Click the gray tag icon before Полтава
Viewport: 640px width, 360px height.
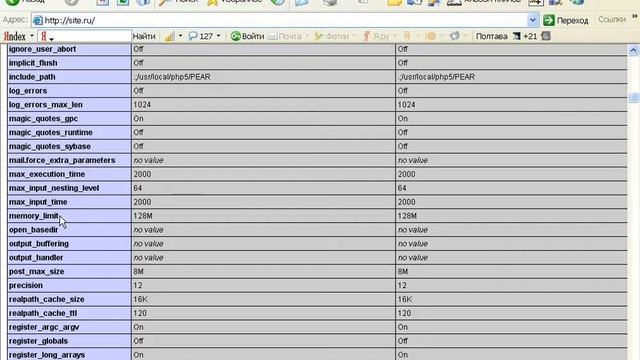(454, 36)
